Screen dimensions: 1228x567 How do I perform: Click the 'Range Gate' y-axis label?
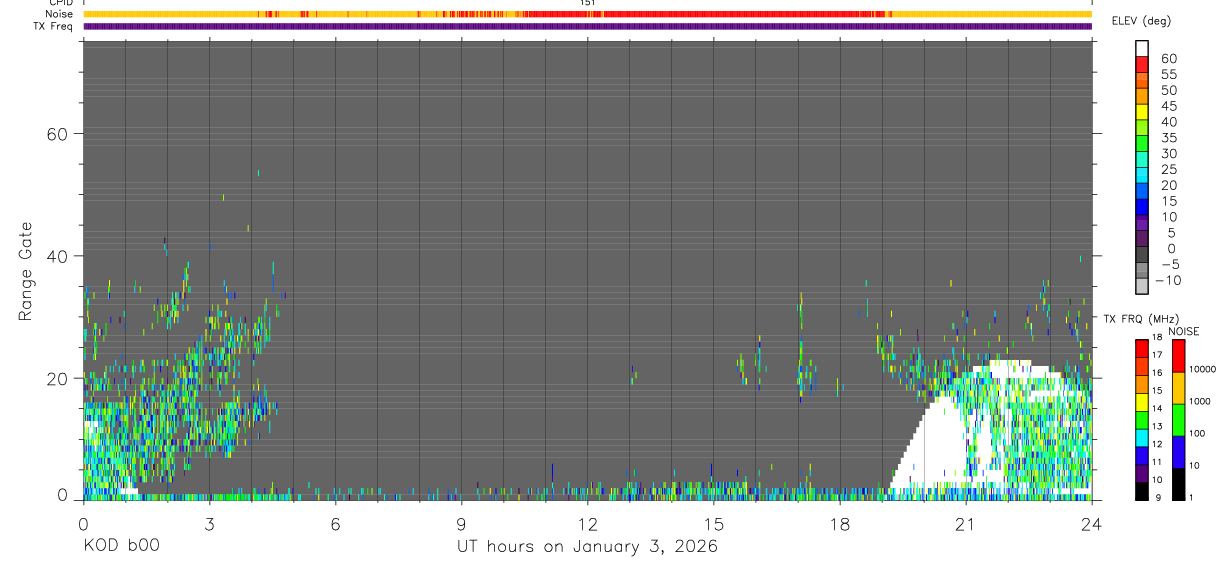[24, 271]
